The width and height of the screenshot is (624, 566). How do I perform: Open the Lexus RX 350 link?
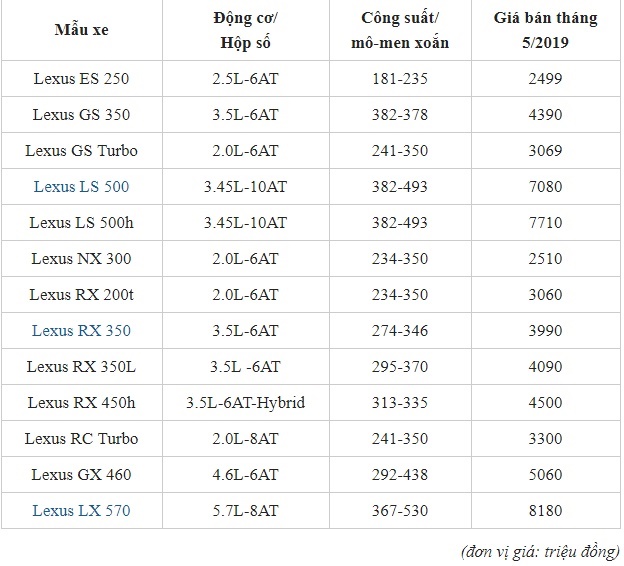(81, 331)
